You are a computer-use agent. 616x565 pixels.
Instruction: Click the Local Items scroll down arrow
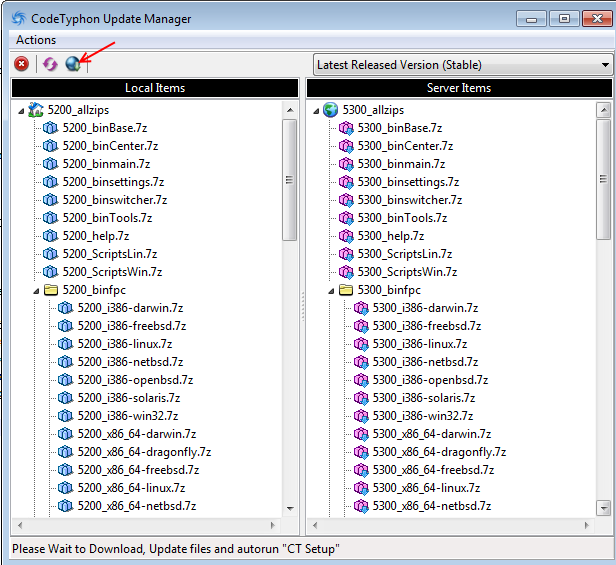[290, 508]
